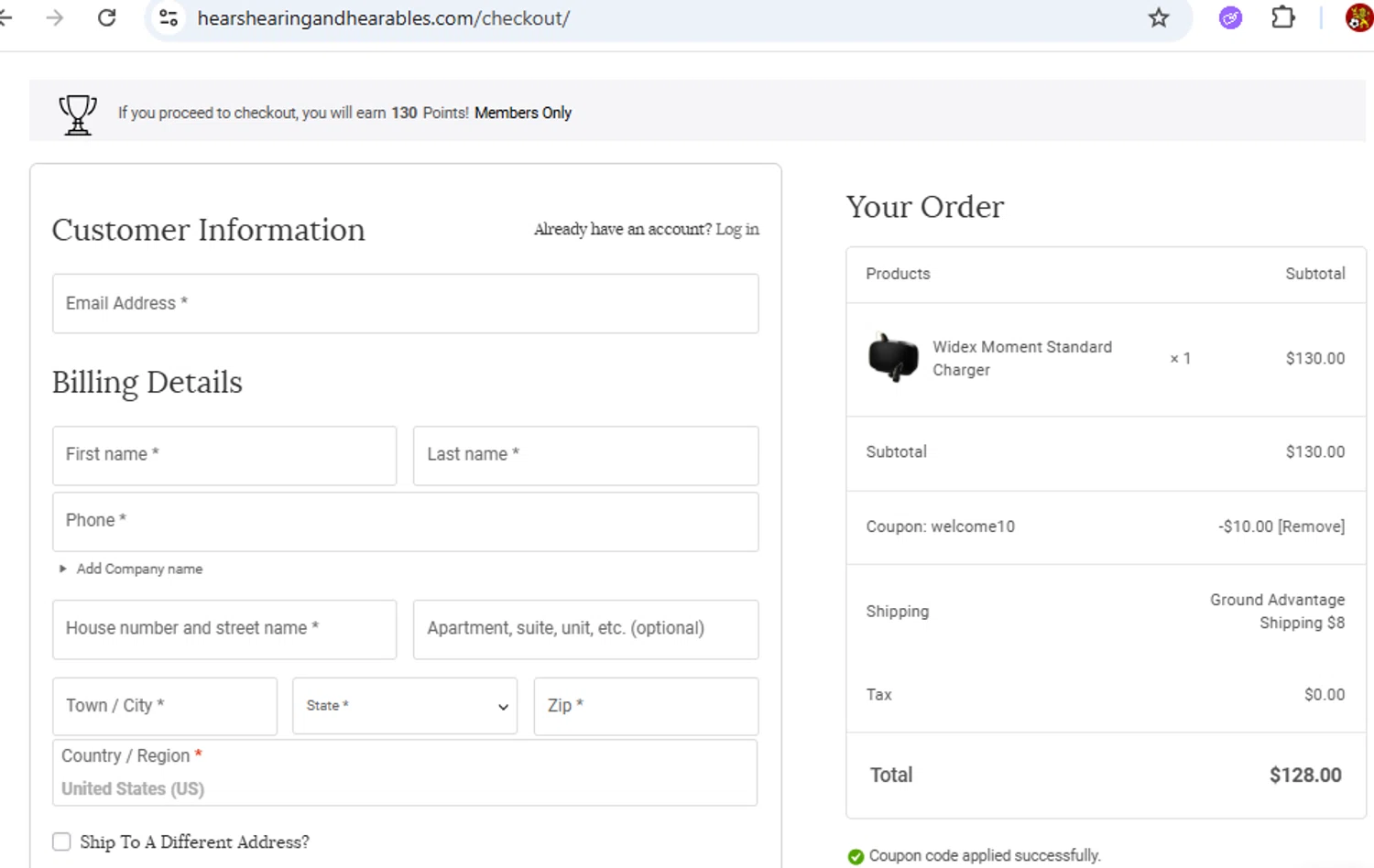This screenshot has width=1374, height=868.
Task: Open the purple extension icon in toolbar
Action: pos(1230,17)
